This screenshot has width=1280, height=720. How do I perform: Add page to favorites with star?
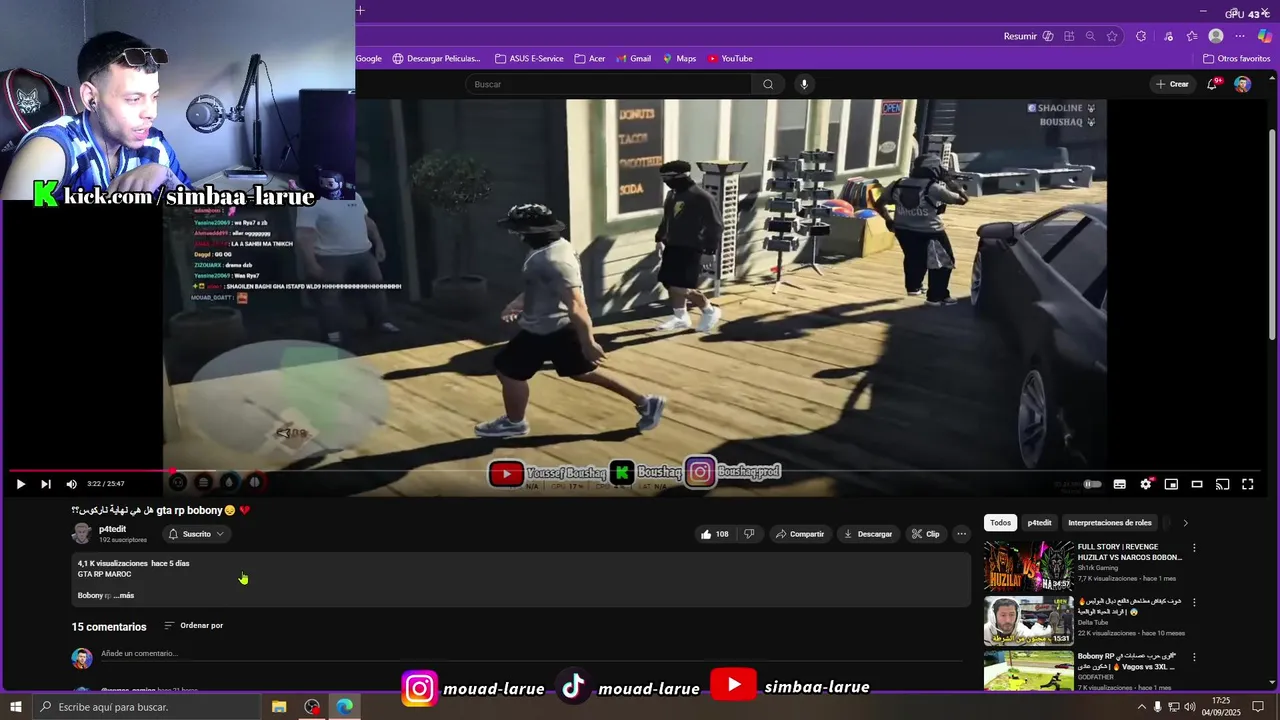pyautogui.click(x=1112, y=36)
